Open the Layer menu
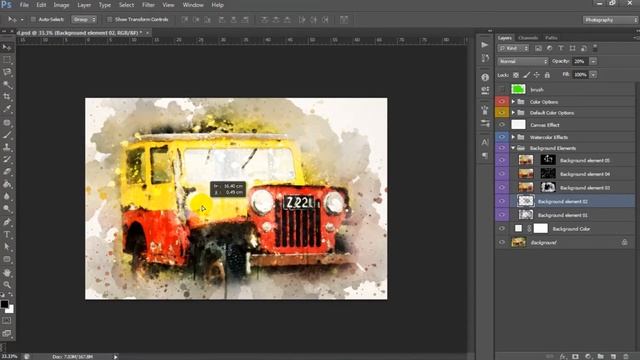 click(84, 5)
